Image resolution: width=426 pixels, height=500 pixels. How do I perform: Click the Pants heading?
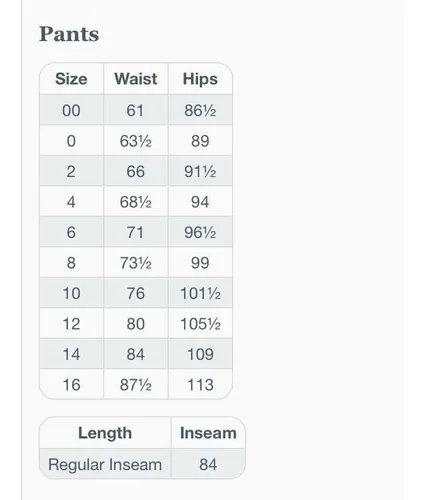coord(69,34)
